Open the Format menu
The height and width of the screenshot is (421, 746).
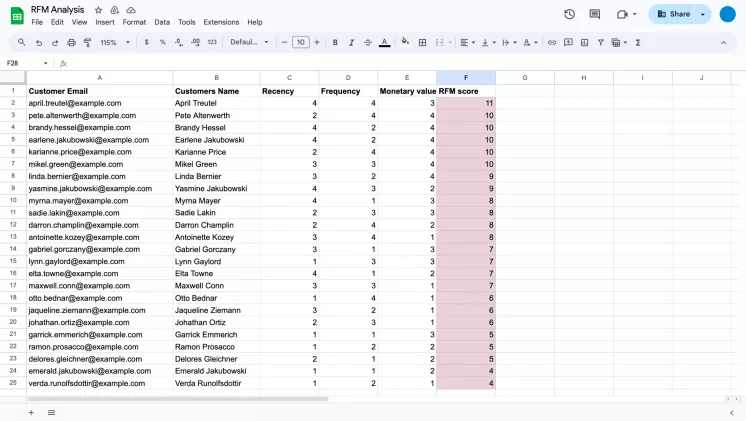click(134, 22)
